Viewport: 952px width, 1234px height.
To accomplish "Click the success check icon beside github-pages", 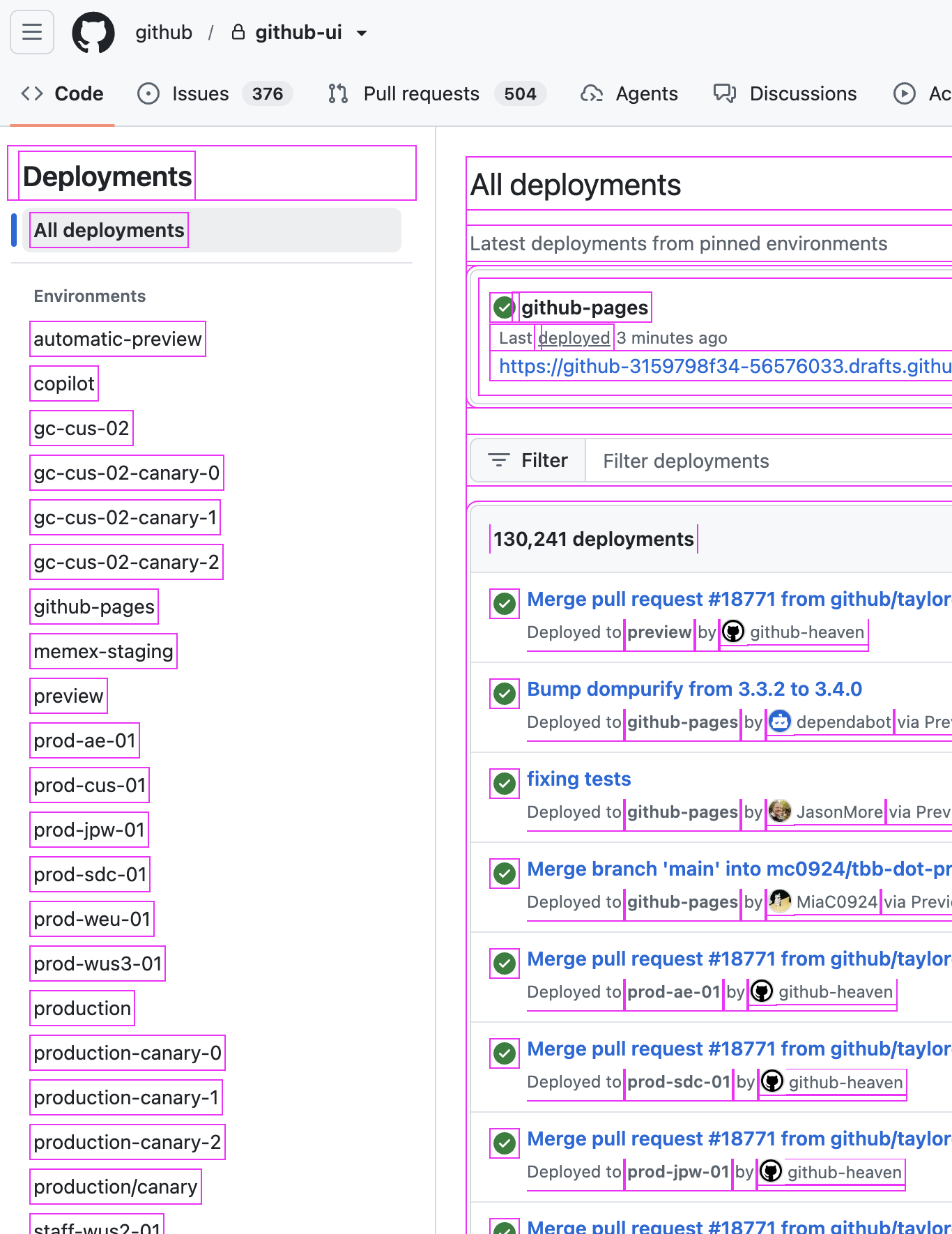I will click(x=503, y=307).
